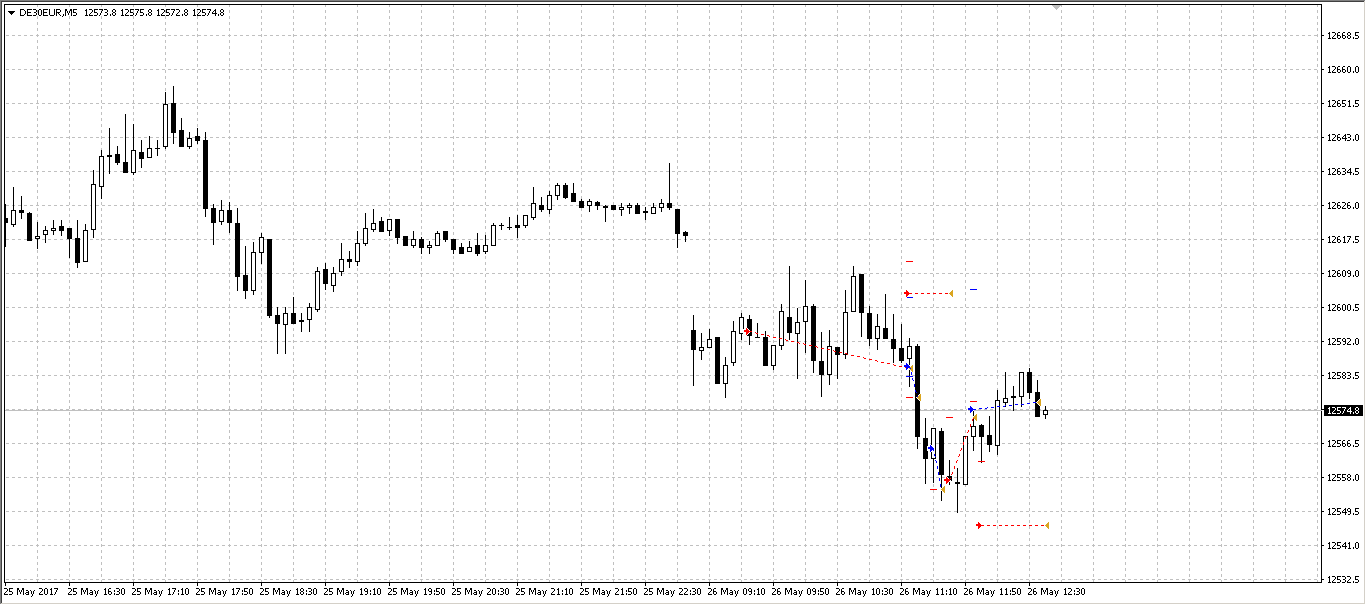Click the 12600.5 price scale label
Screen dimensions: 1366x605
point(1343,308)
